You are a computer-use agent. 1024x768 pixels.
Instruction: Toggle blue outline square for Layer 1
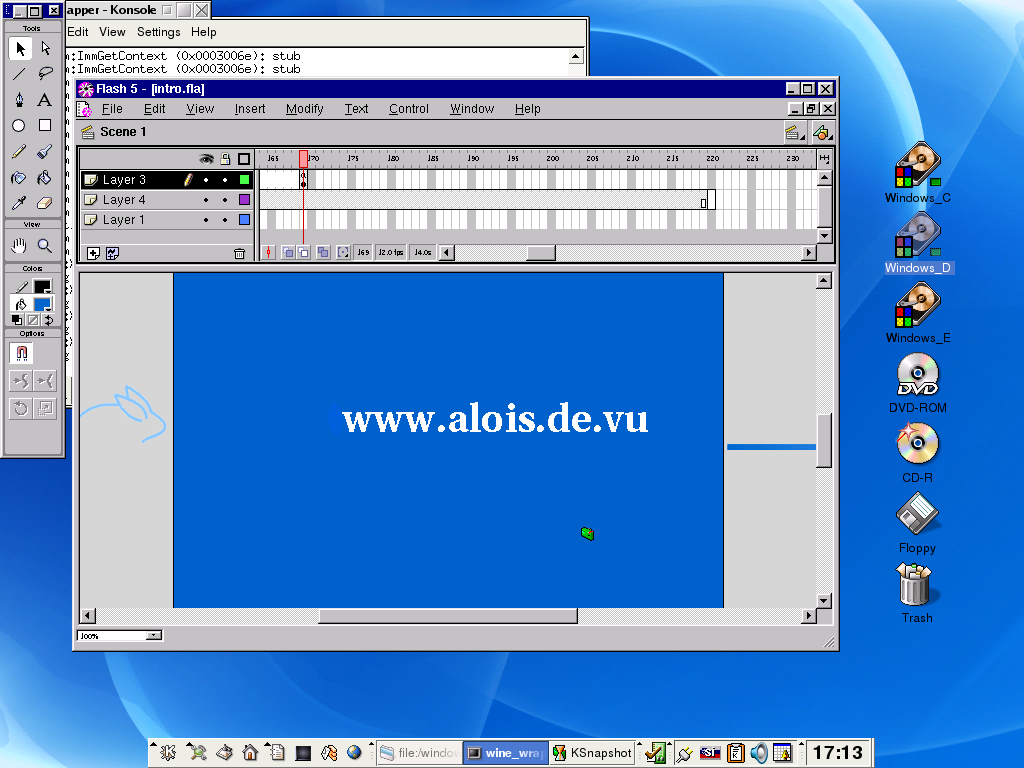pos(245,220)
